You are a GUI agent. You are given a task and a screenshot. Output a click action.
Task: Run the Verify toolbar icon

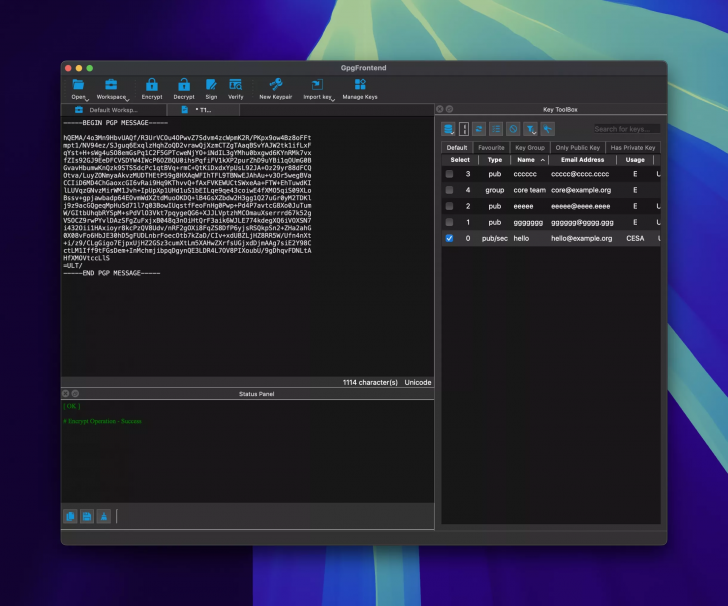click(x=235, y=85)
